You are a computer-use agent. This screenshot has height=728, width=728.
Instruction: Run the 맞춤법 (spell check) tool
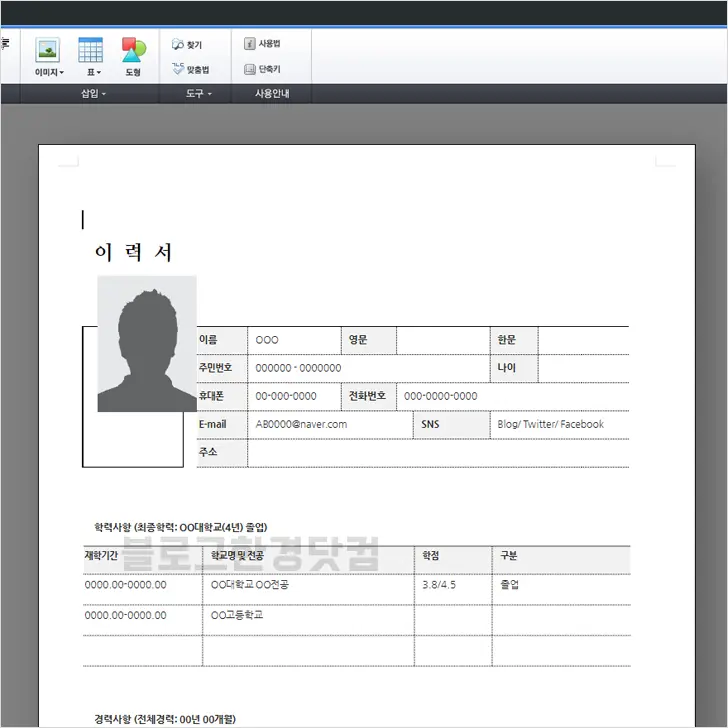(x=190, y=69)
